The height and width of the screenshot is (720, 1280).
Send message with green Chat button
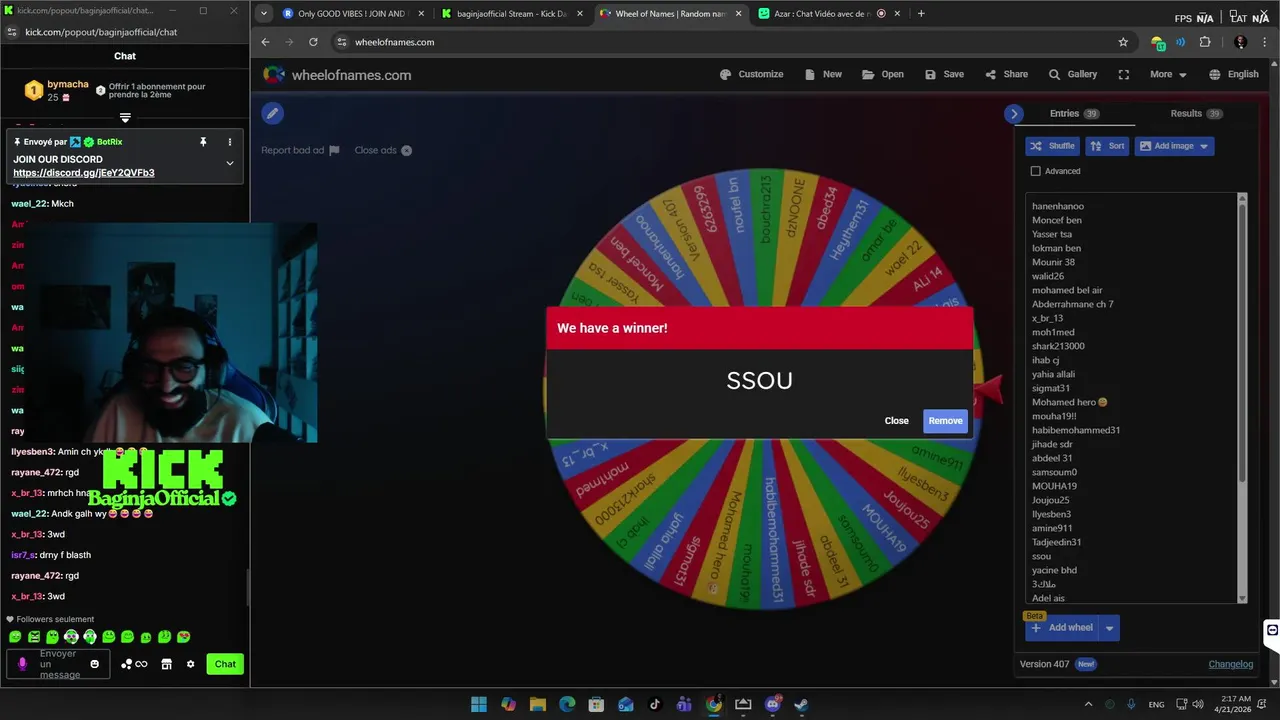click(x=225, y=664)
